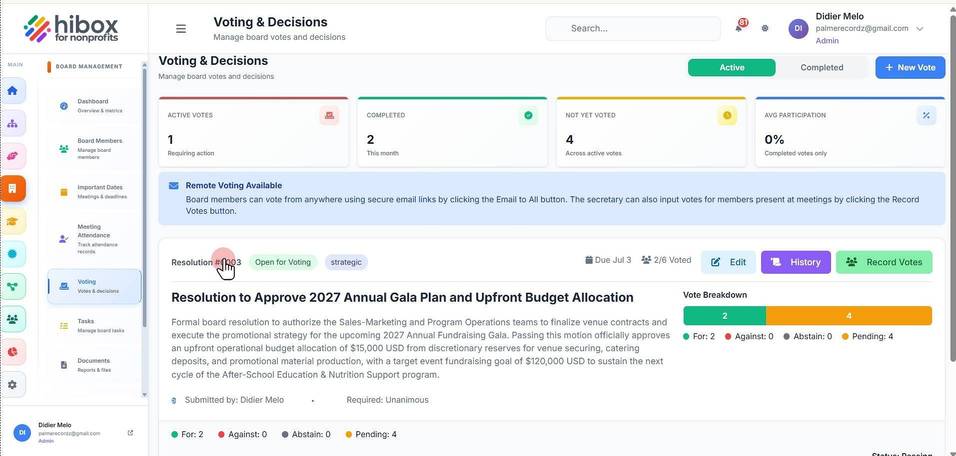Select the home icon in left rail
The width and height of the screenshot is (956, 456).
(x=12, y=91)
